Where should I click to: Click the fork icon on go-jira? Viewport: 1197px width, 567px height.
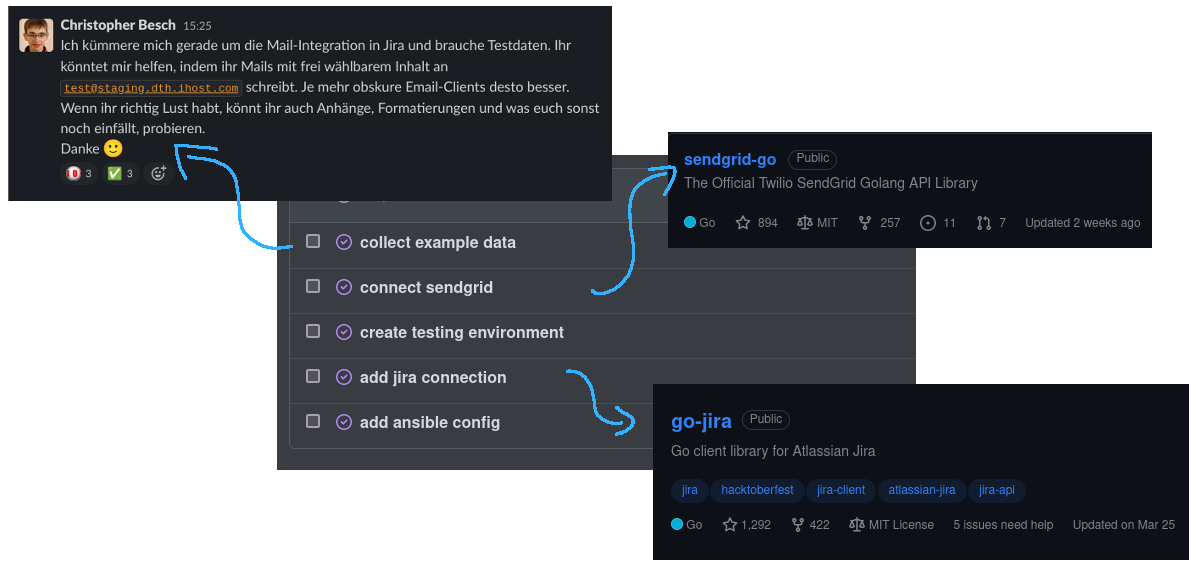pos(797,524)
